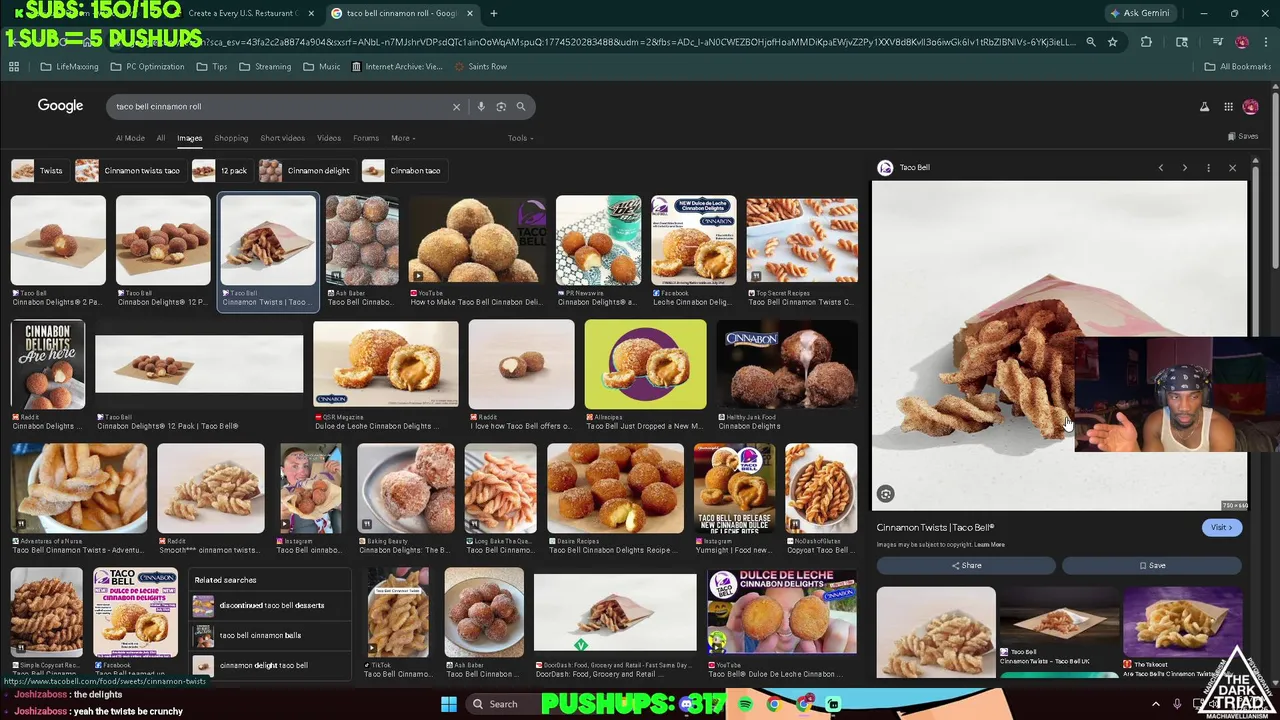Start voice search with the microphone icon
Viewport: 1280px width, 720px height.
click(481, 107)
